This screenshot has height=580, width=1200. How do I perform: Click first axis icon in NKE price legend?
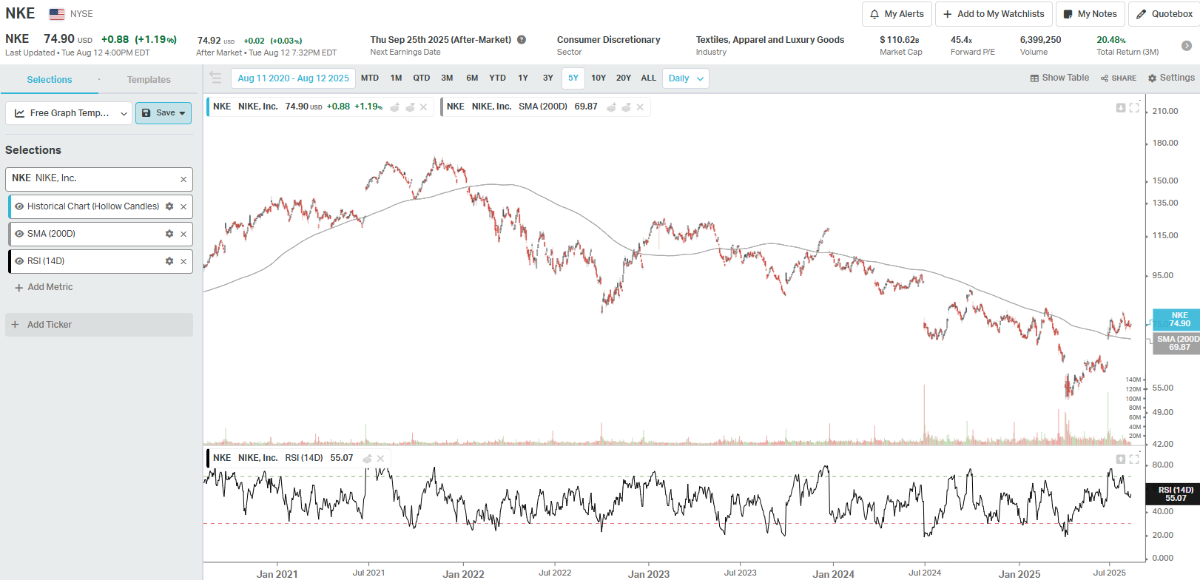(394, 106)
